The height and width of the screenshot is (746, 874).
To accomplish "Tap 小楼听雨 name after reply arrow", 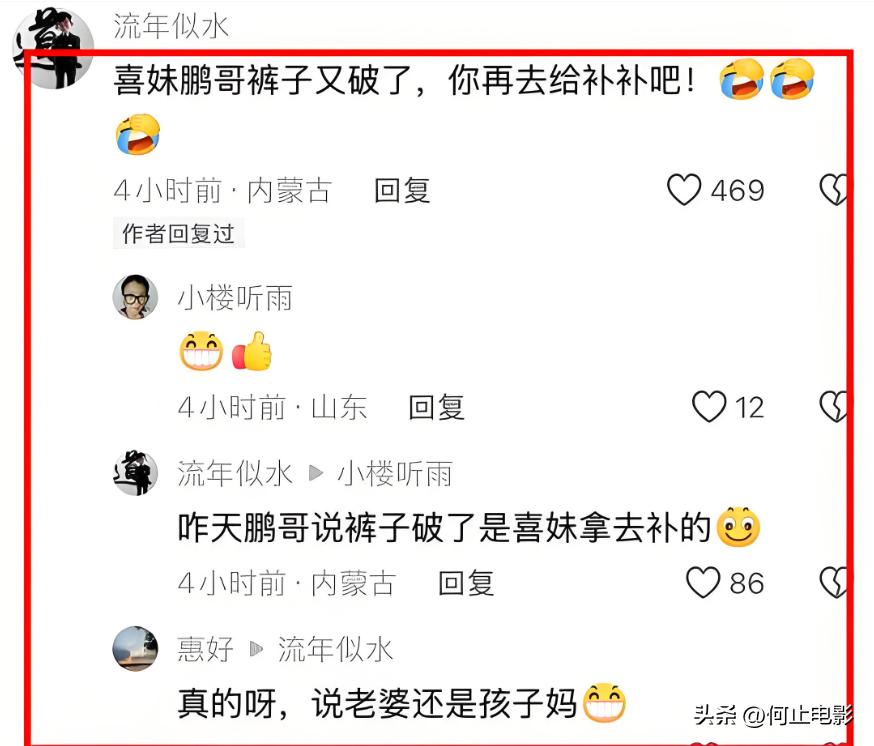I will click(x=395, y=473).
